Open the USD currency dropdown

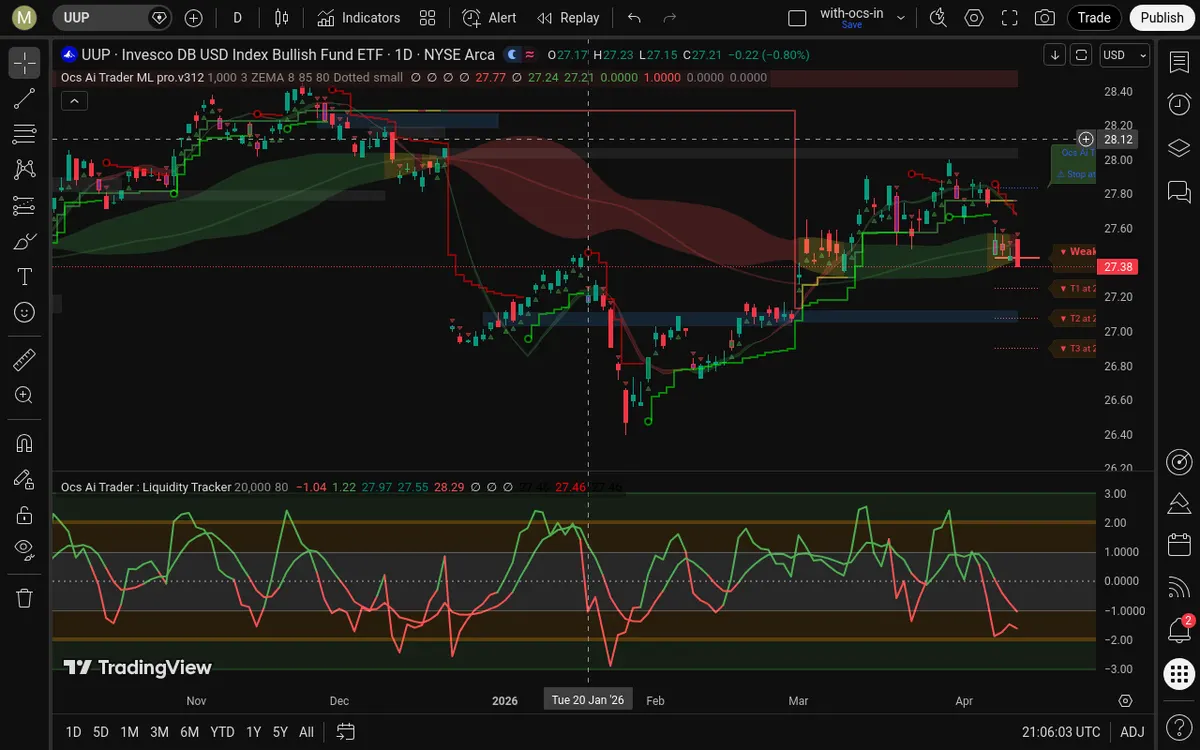pyautogui.click(x=1124, y=55)
